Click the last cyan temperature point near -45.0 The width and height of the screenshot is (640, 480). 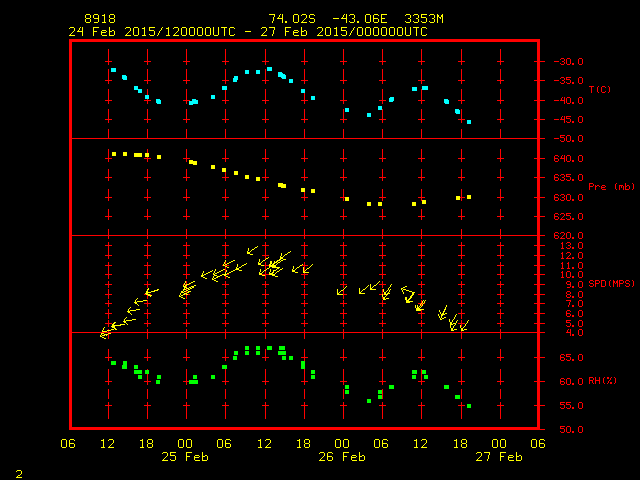pyautogui.click(x=469, y=122)
